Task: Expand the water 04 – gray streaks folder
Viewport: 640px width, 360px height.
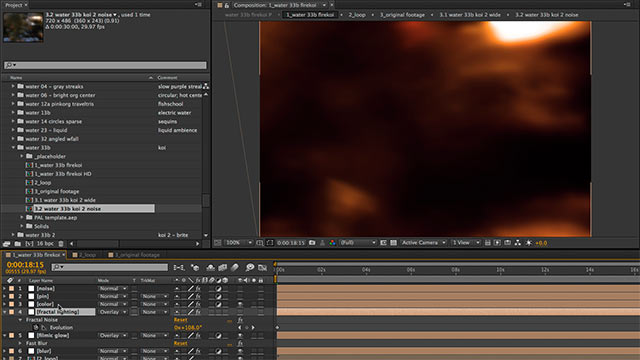Action: (x=13, y=86)
